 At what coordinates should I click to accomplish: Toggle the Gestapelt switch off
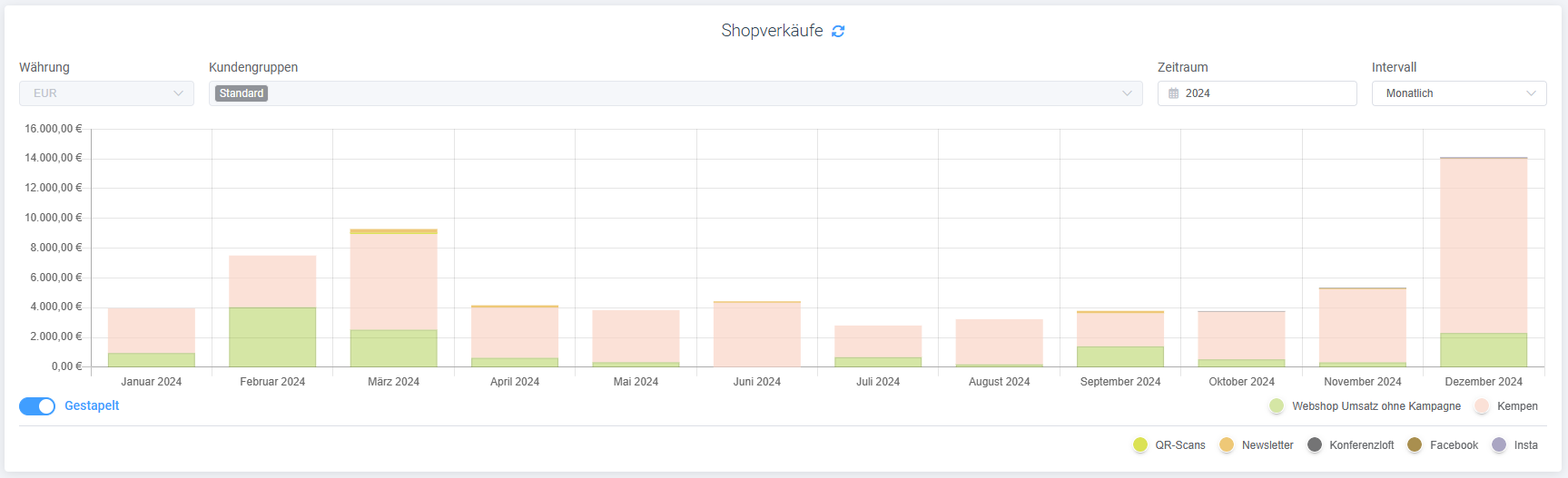point(37,406)
